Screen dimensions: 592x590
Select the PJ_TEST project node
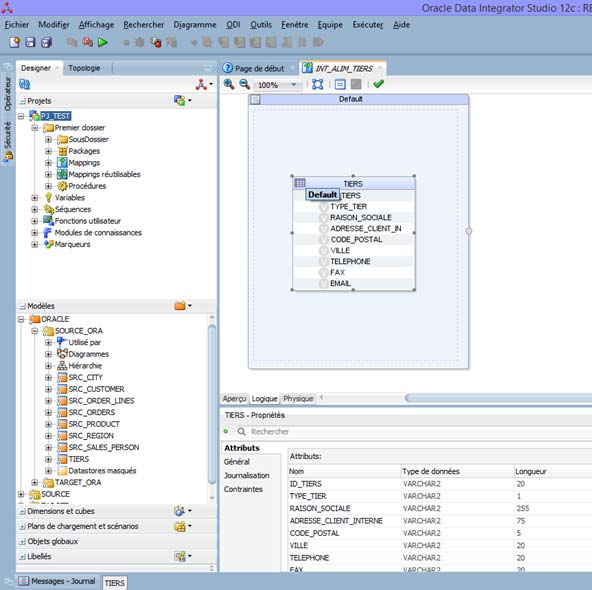56,116
